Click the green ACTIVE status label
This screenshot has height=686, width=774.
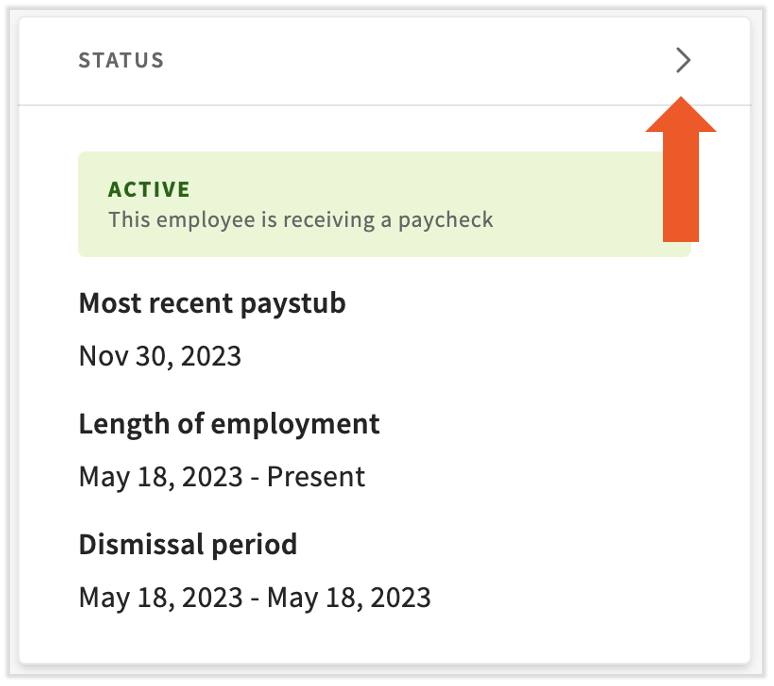click(x=149, y=189)
